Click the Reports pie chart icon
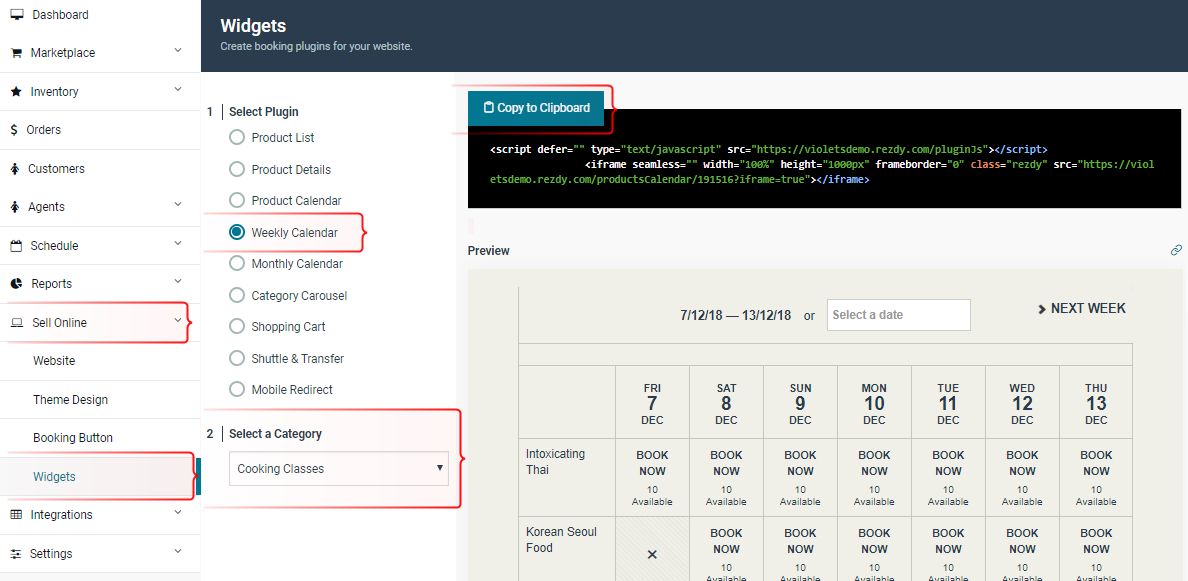The width and height of the screenshot is (1188, 581). (16, 284)
